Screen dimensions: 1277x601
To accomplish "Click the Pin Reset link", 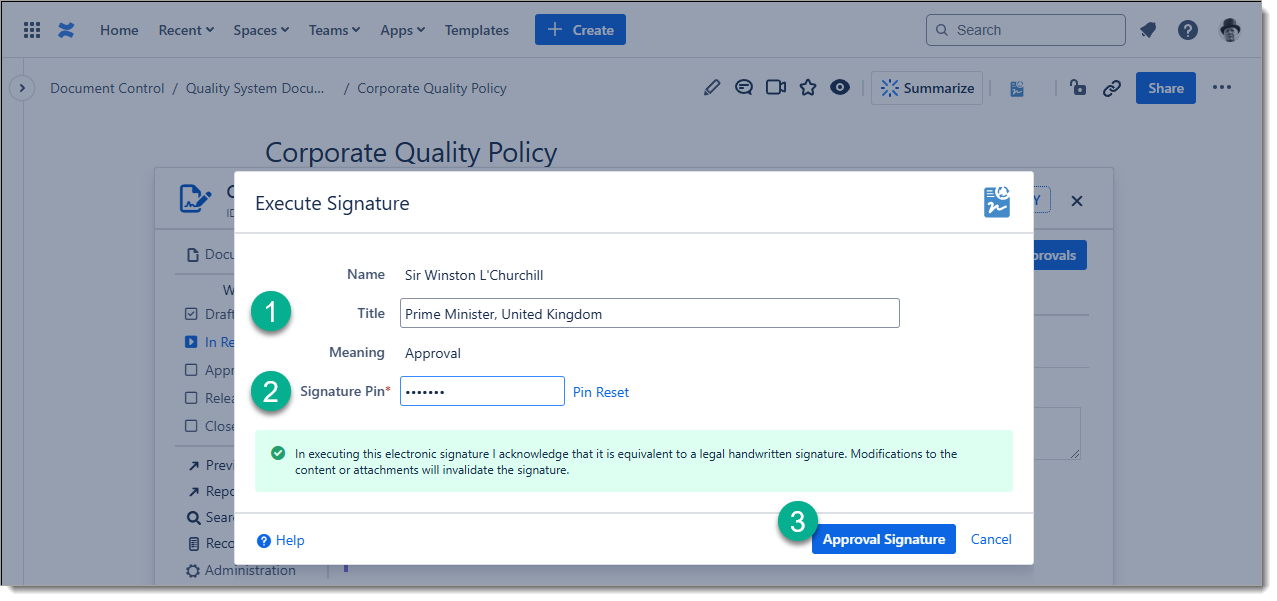I will (x=601, y=392).
